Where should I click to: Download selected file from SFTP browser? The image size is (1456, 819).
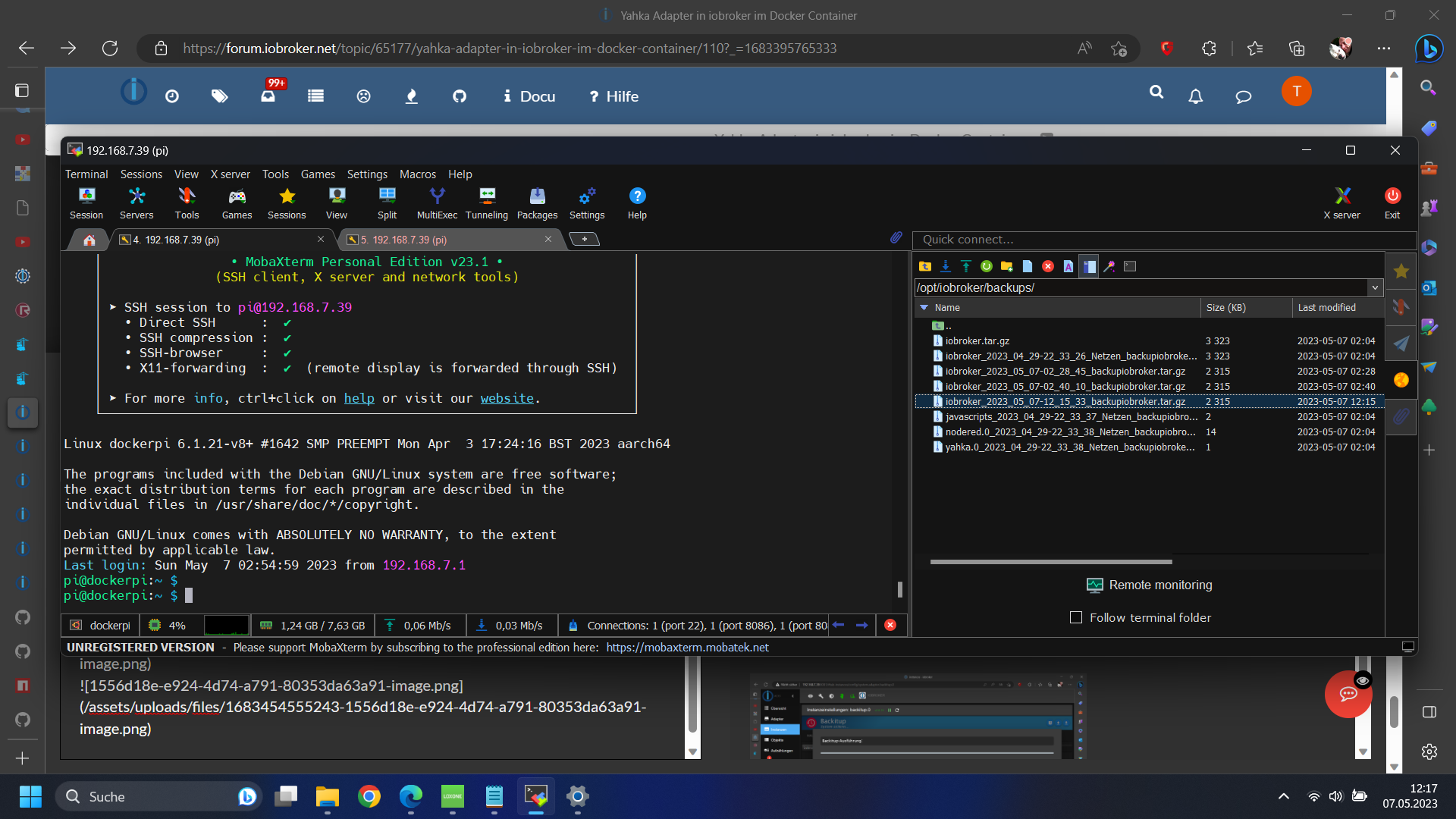(x=945, y=266)
